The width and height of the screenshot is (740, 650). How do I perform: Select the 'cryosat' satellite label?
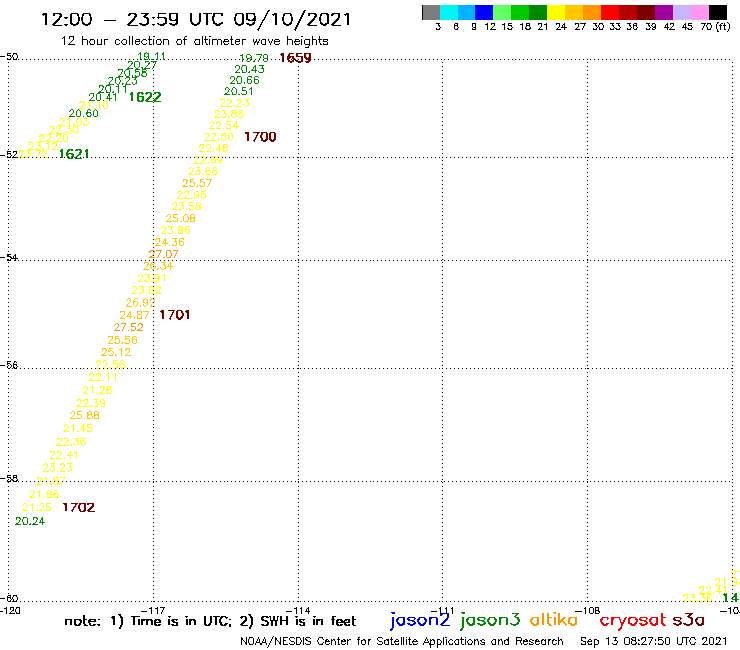coord(633,620)
